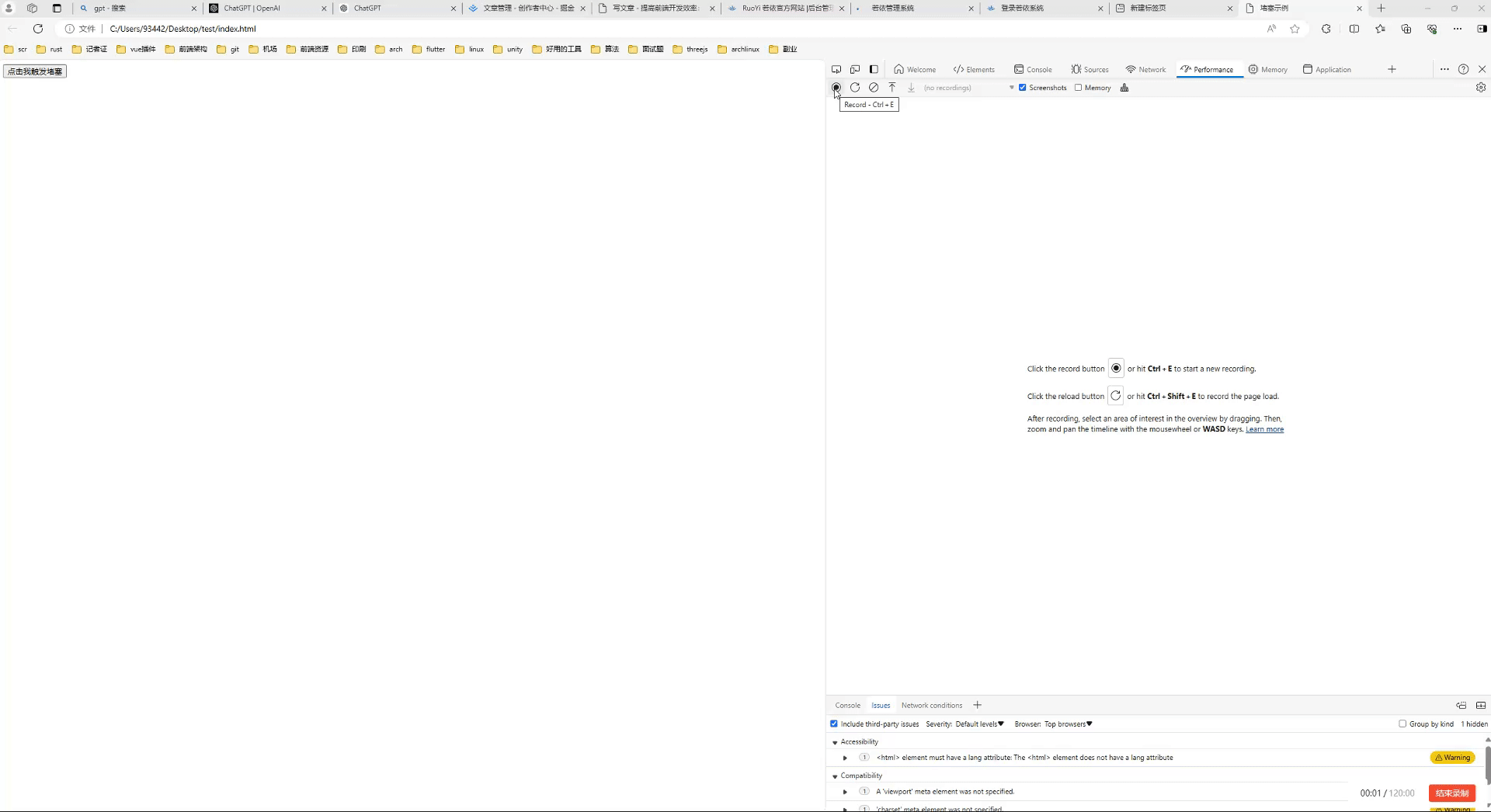Image resolution: width=1491 pixels, height=812 pixels.
Task: Open Performance capture settings gear
Action: coord(1481,88)
